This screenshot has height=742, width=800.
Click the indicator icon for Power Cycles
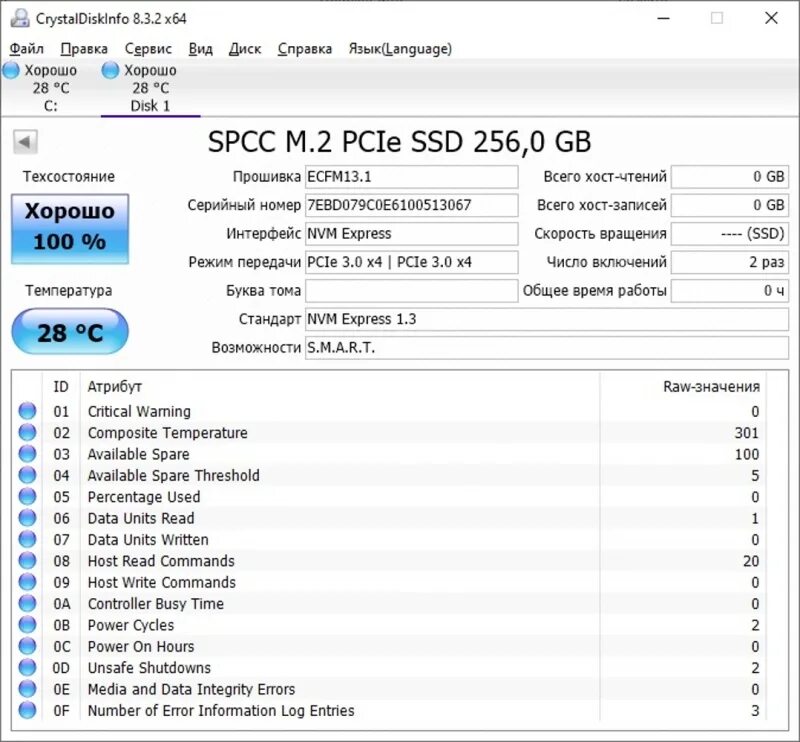pyautogui.click(x=27, y=625)
